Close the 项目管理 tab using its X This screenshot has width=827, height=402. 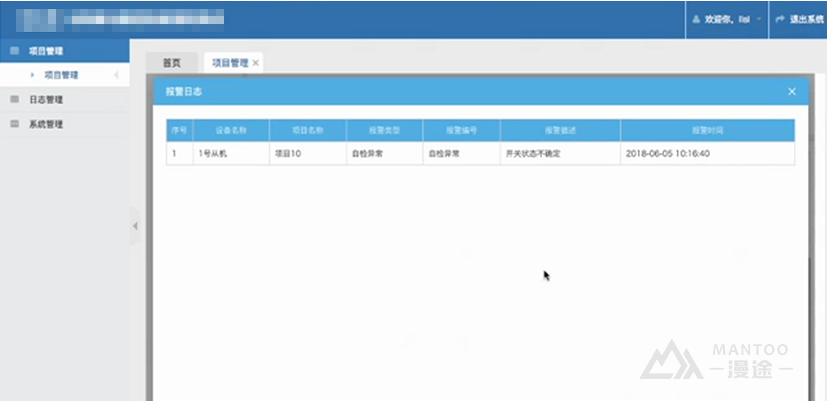tap(256, 63)
